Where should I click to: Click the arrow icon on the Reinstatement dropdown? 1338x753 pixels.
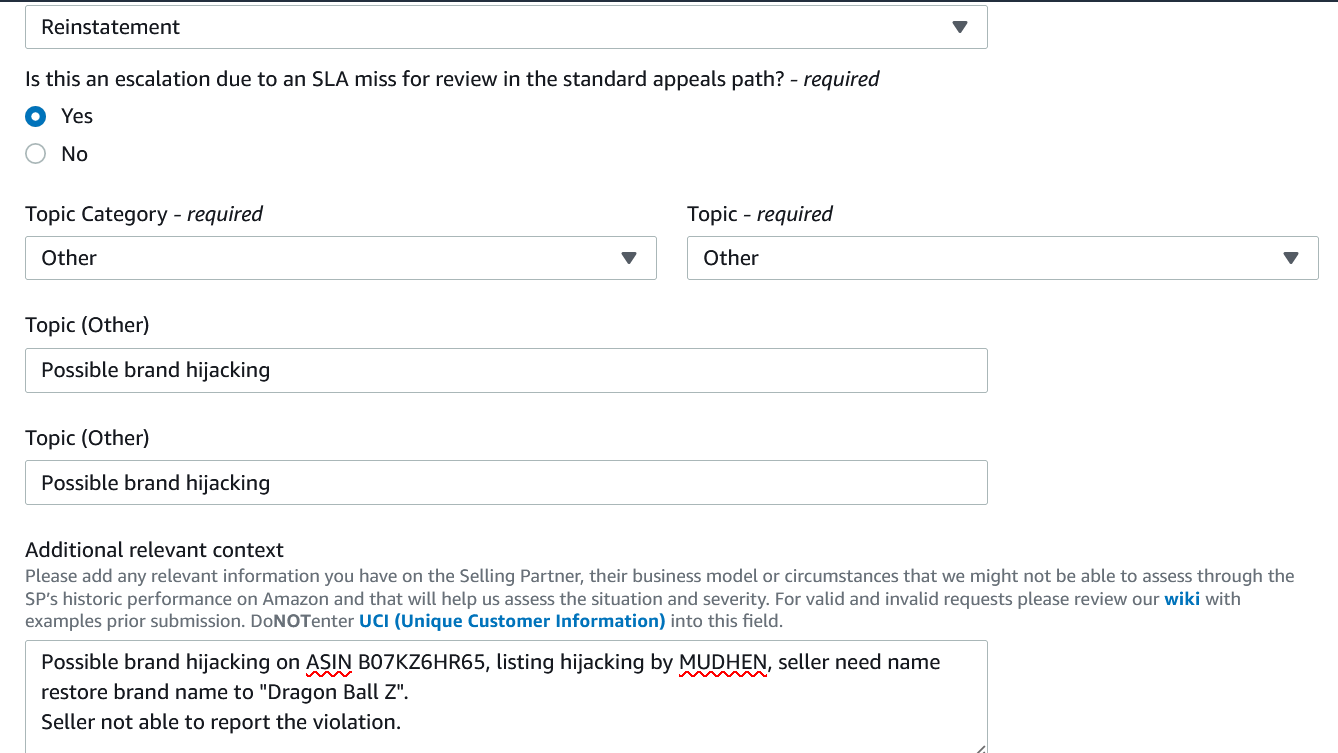tap(960, 27)
